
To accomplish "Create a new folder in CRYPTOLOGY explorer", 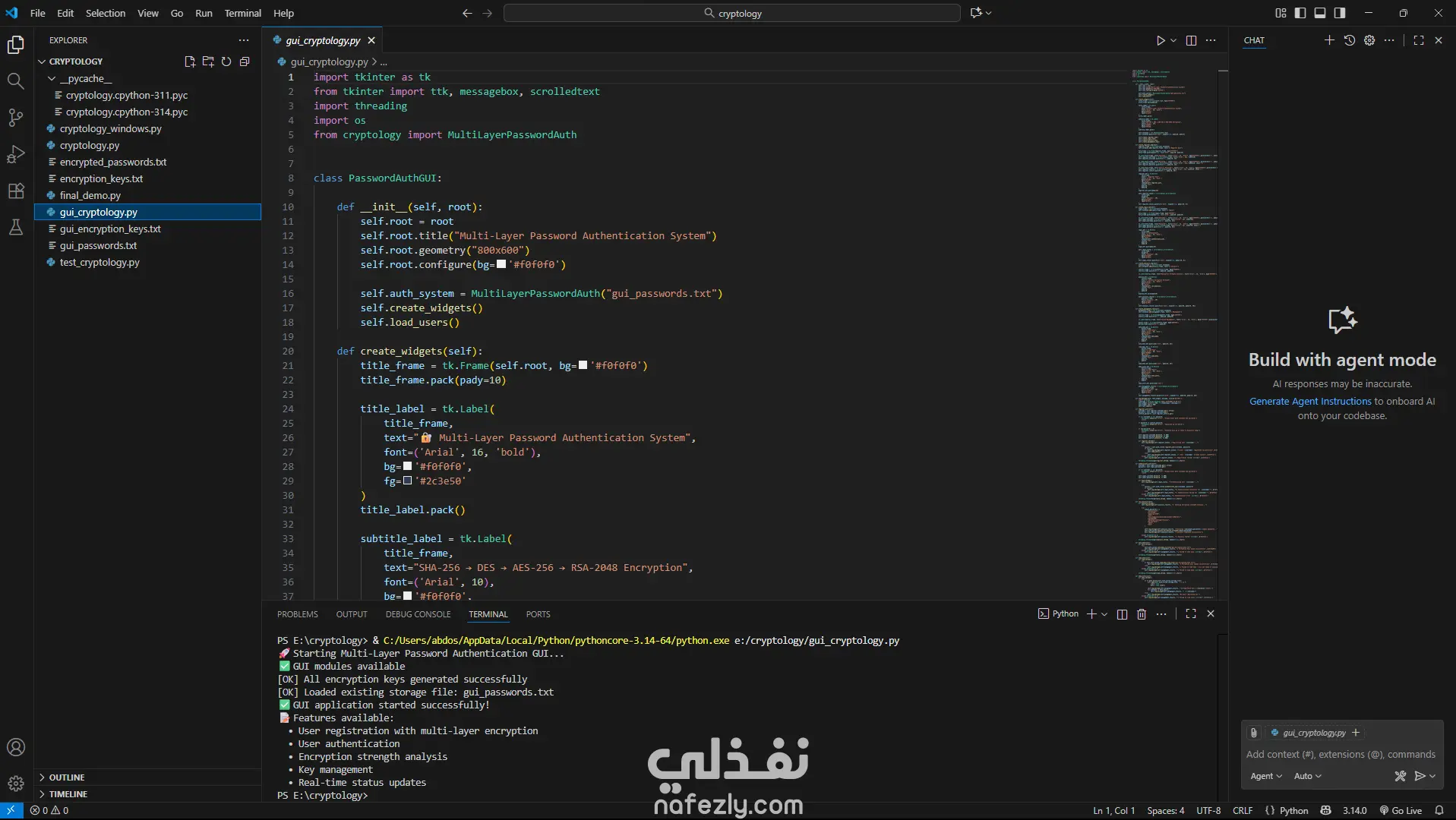I will 208,61.
